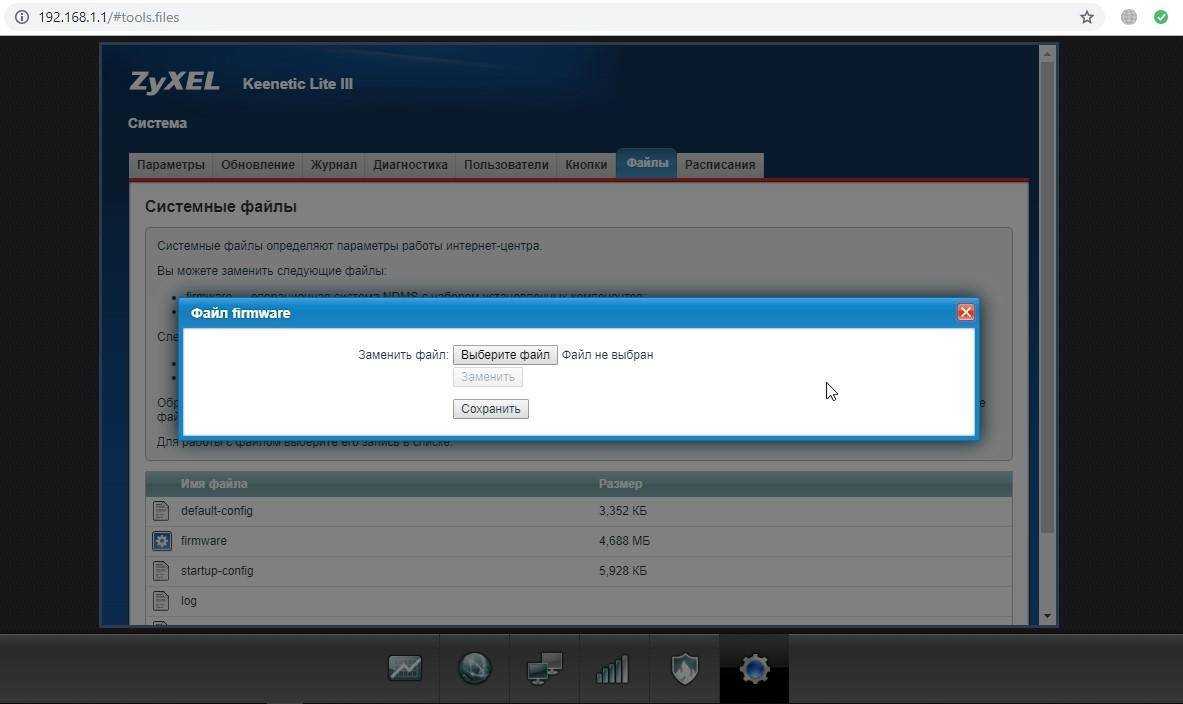Switch to the Параметры tab
The image size is (1183, 704).
pyautogui.click(x=171, y=165)
